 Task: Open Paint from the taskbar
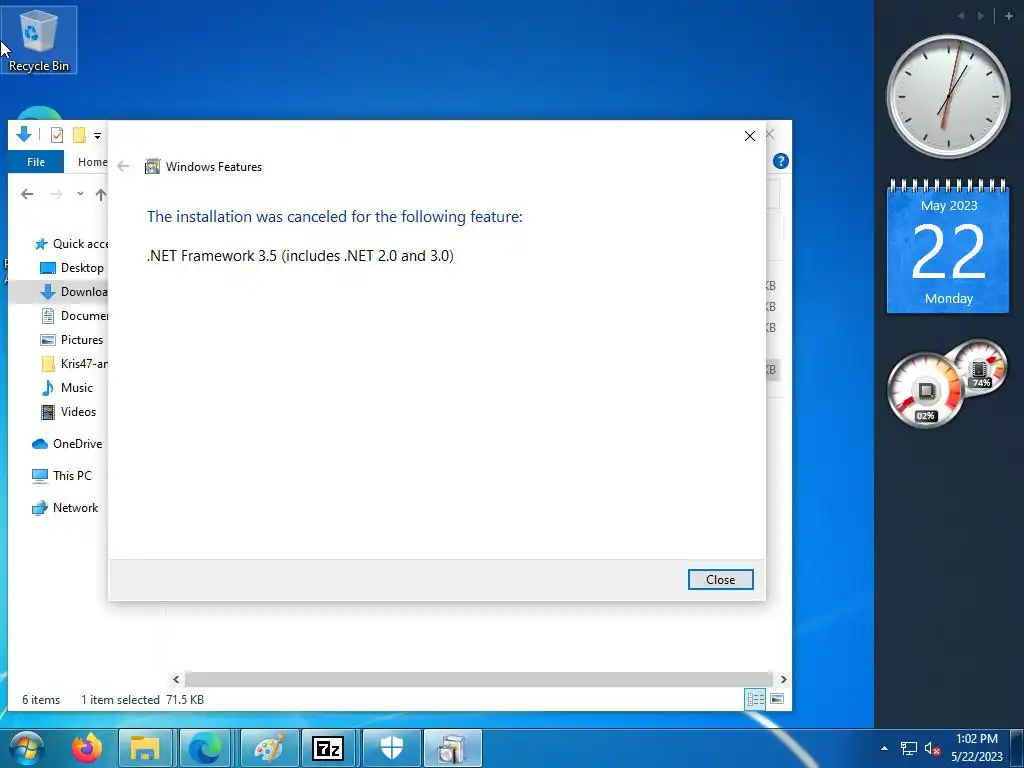point(269,748)
